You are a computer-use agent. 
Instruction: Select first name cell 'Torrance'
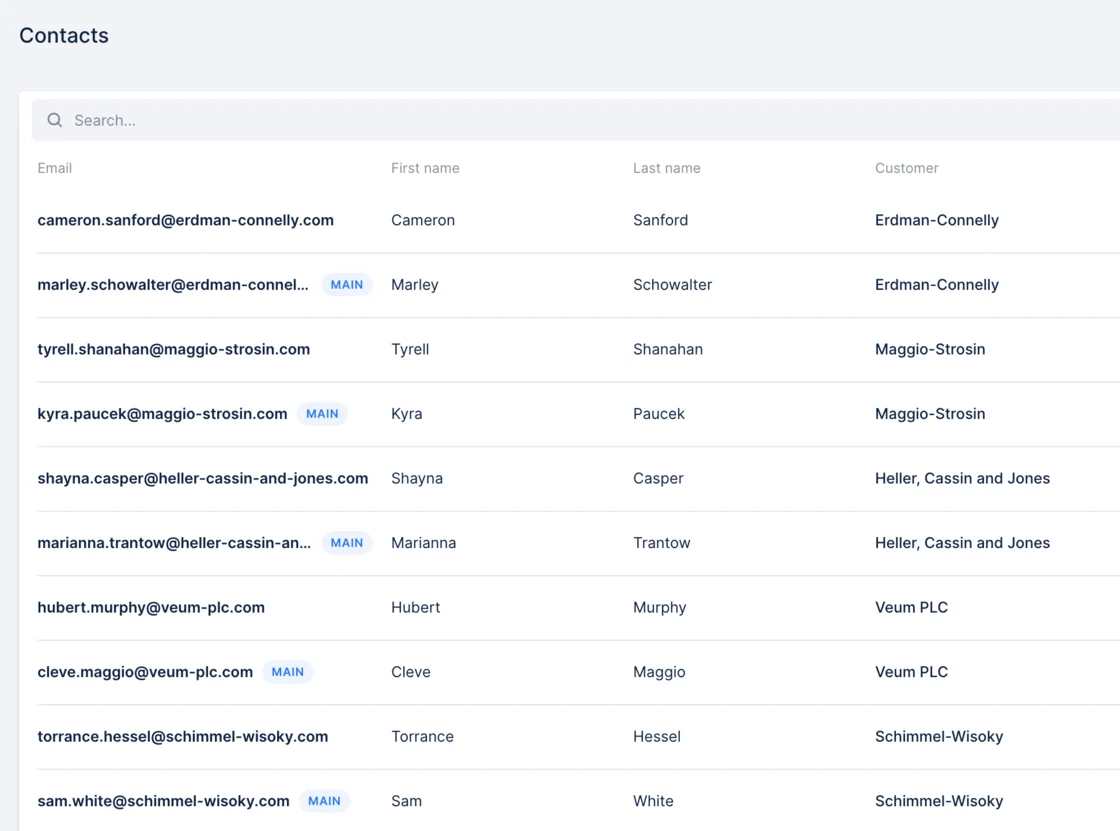tap(422, 737)
